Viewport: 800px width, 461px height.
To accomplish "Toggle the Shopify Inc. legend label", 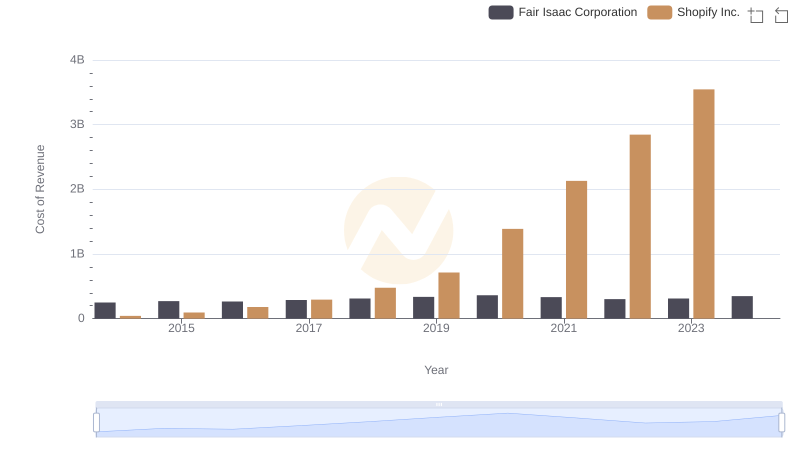I will pyautogui.click(x=708, y=12).
